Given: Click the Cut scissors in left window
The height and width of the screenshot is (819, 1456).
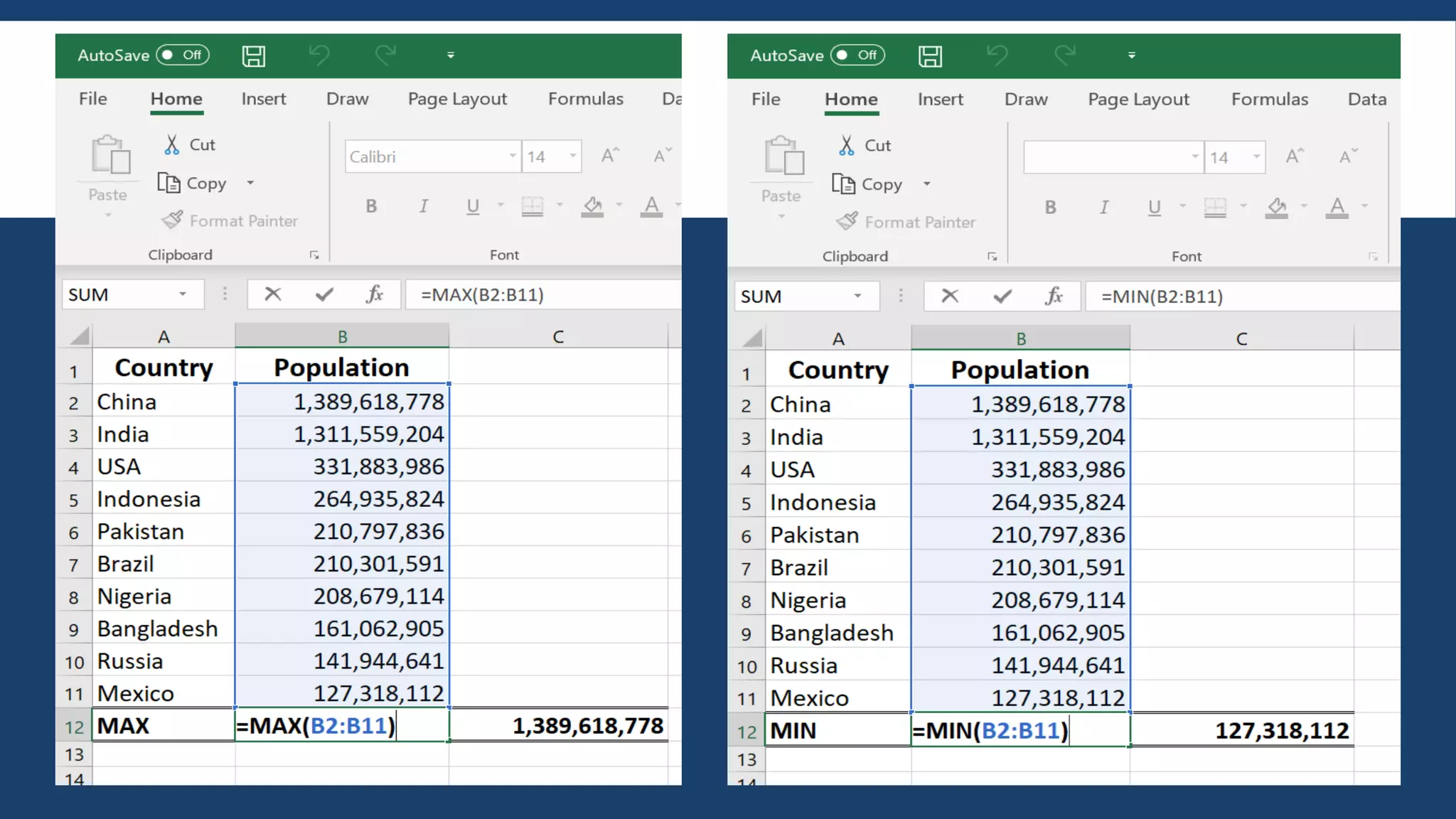Looking at the screenshot, I should point(172,145).
